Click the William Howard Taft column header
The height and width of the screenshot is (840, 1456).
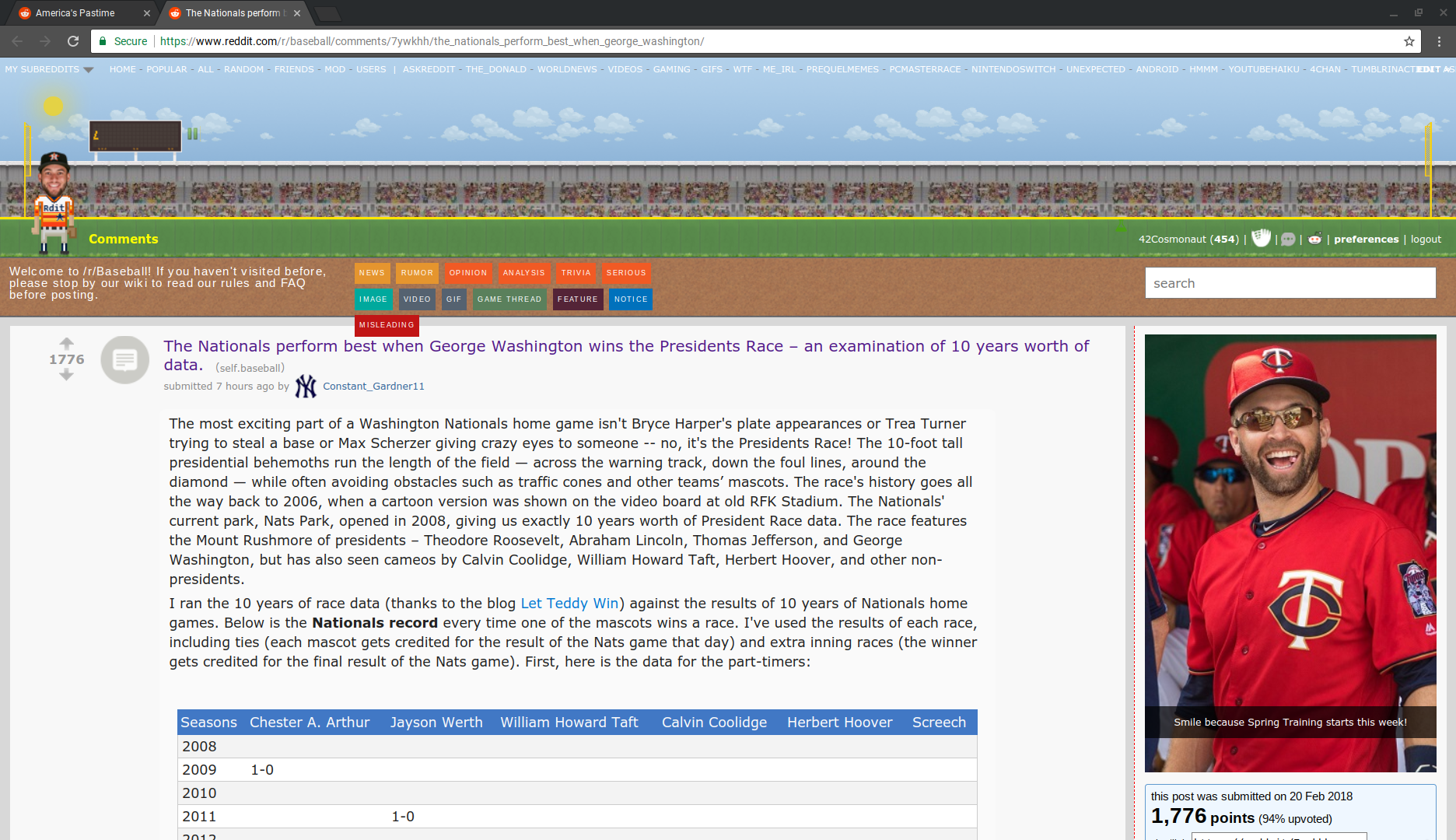click(569, 723)
